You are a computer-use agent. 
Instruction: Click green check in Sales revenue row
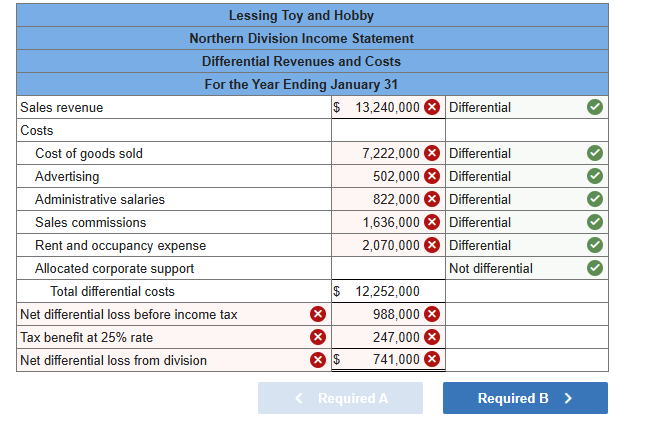pyautogui.click(x=594, y=108)
